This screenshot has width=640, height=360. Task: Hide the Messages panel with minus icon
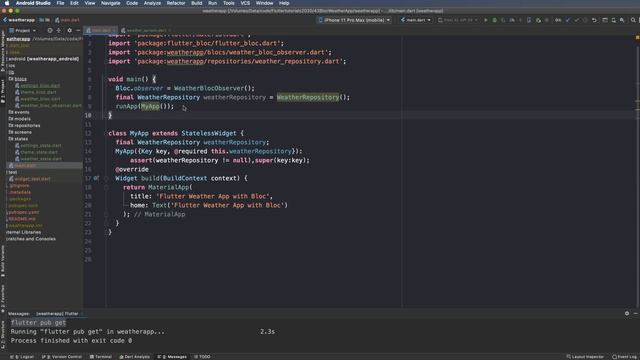pyautogui.click(x=636, y=313)
